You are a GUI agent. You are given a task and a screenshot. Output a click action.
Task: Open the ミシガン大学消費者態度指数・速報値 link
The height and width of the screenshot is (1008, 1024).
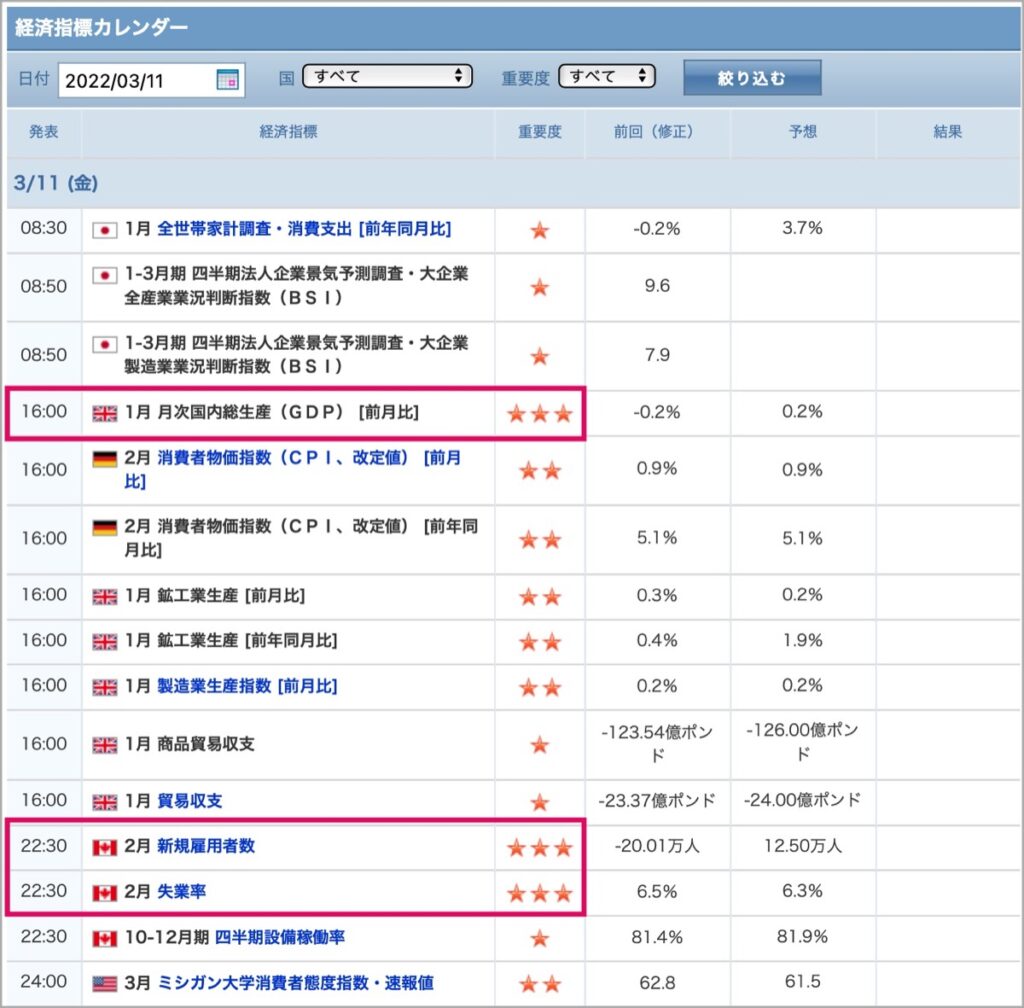click(295, 983)
